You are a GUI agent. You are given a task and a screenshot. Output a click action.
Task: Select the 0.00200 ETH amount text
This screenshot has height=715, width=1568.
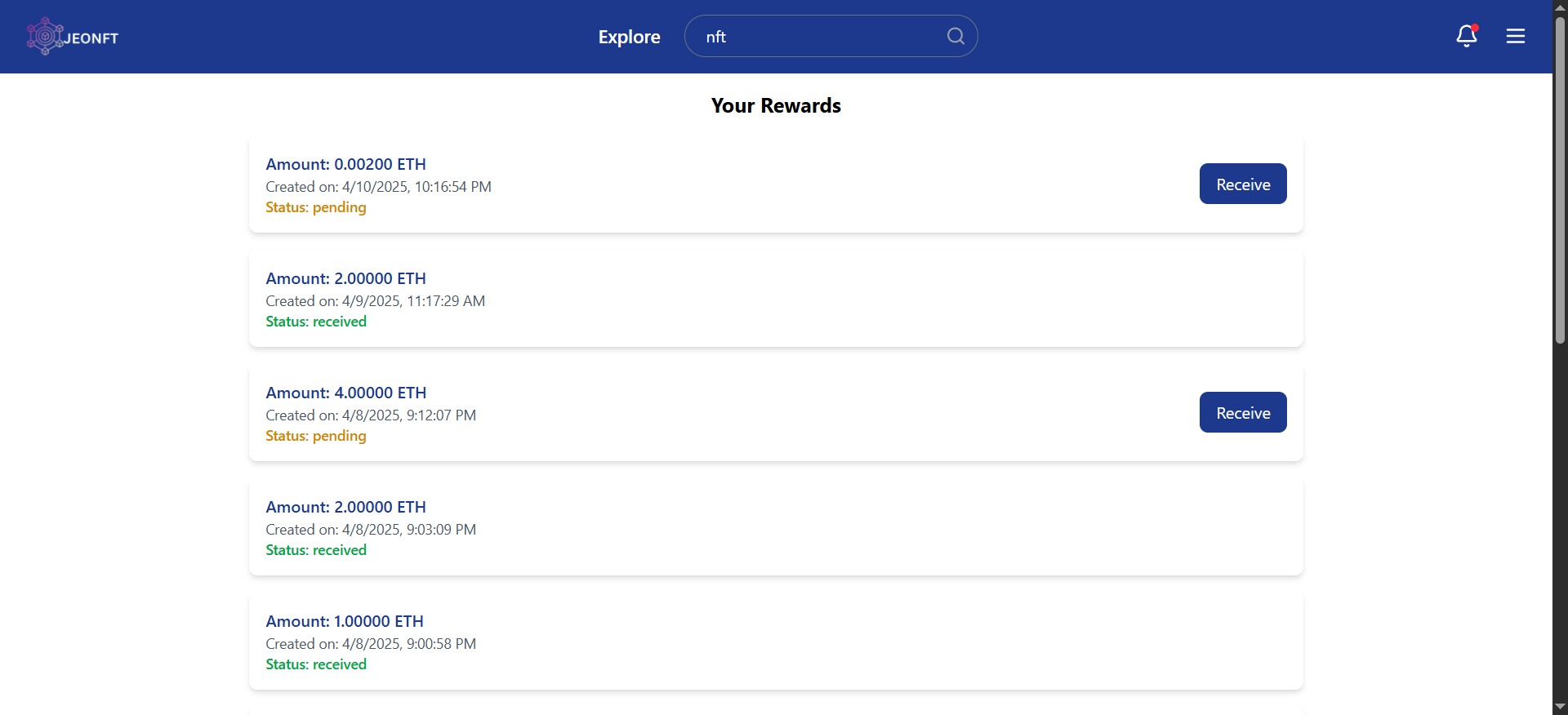coord(345,164)
